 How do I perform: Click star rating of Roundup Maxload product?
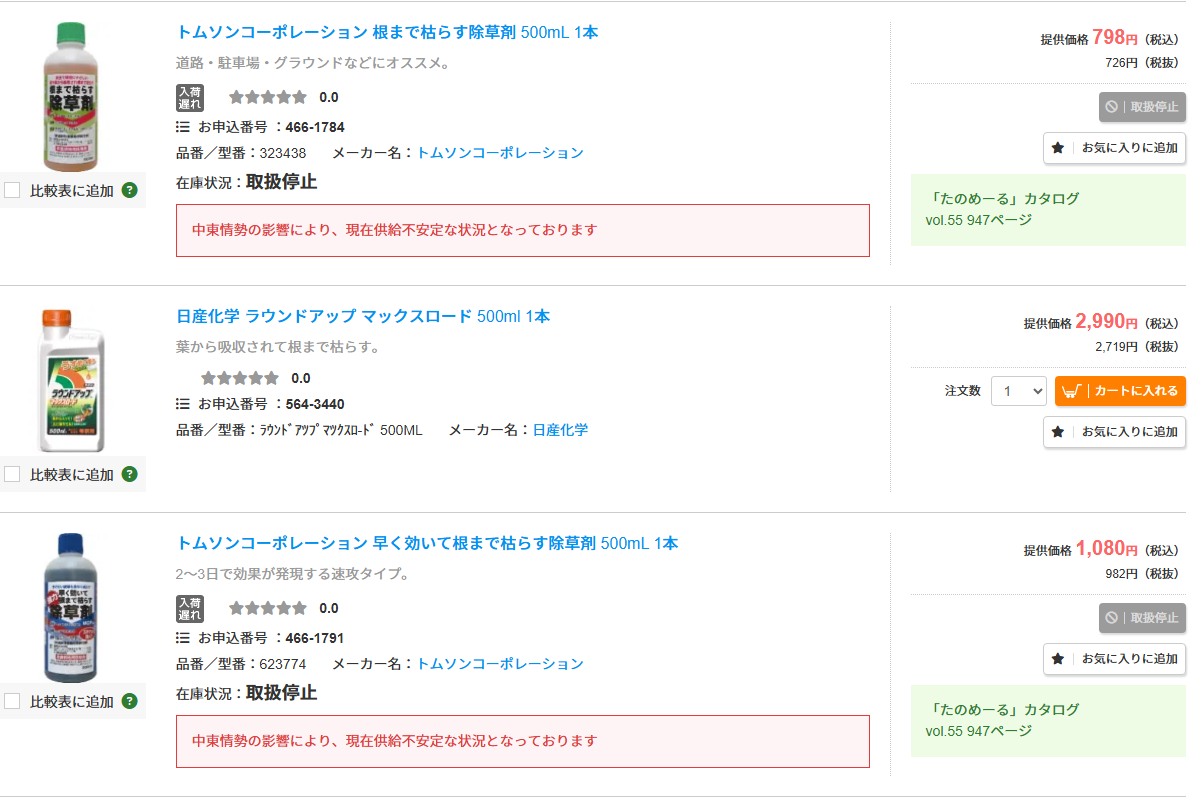(240, 378)
